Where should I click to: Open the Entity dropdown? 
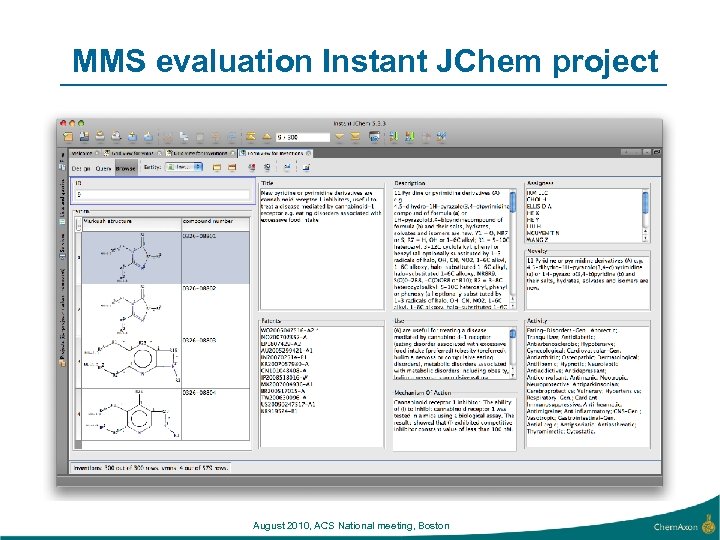(x=184, y=167)
